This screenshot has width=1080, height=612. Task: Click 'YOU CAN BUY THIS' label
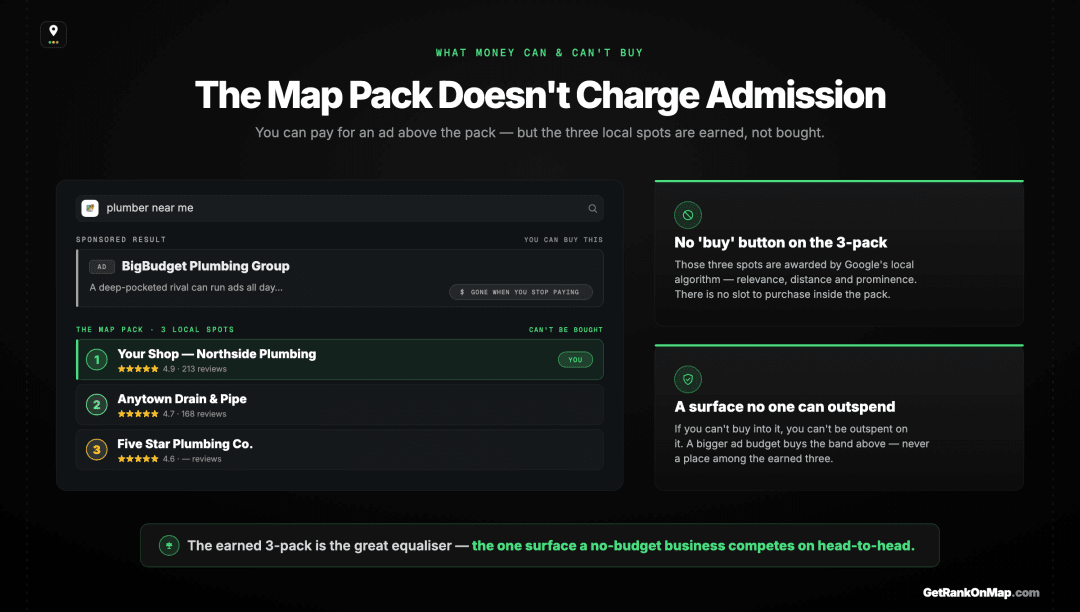(x=563, y=240)
